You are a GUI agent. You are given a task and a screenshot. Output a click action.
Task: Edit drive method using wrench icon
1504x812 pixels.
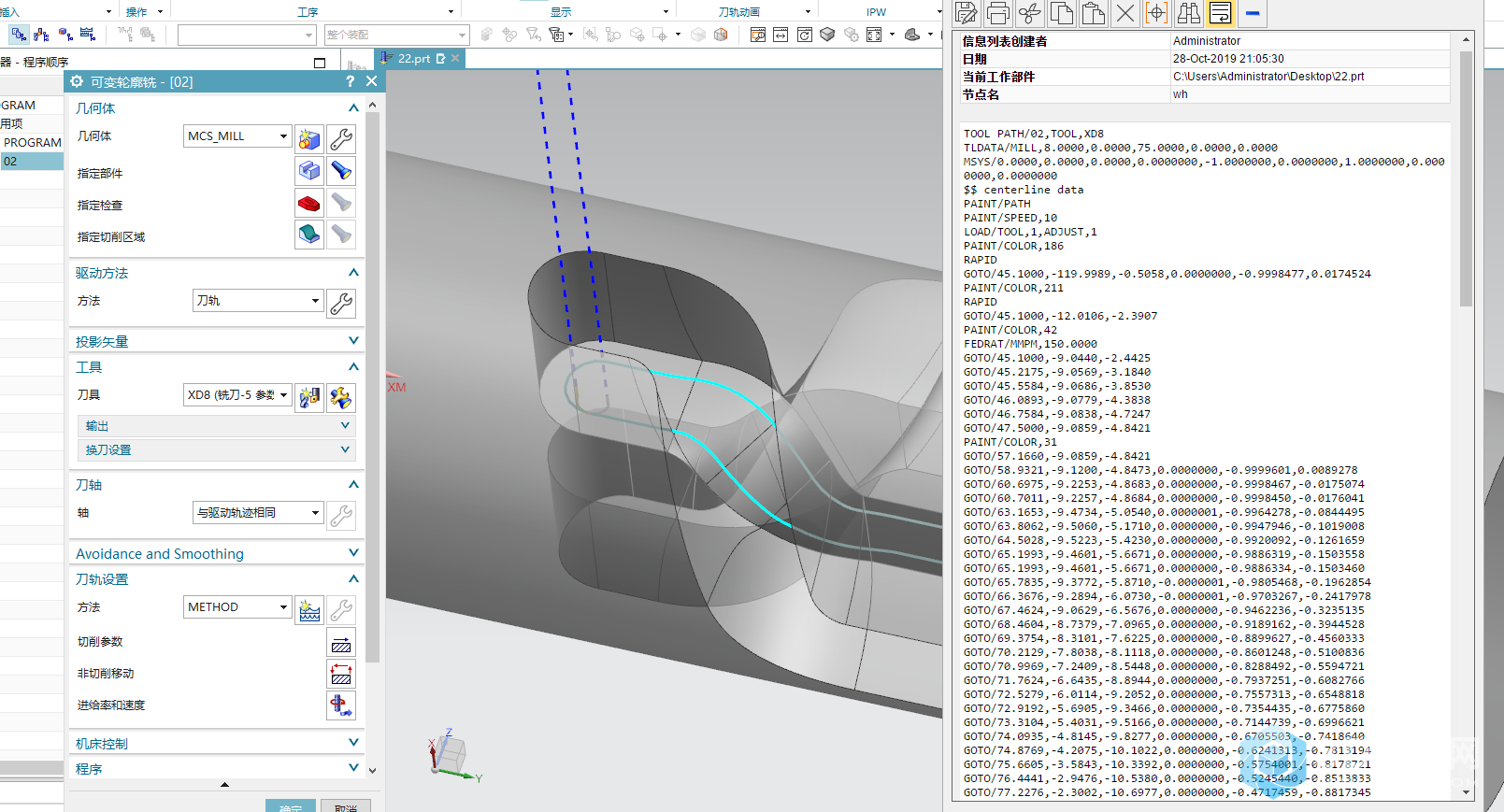341,304
